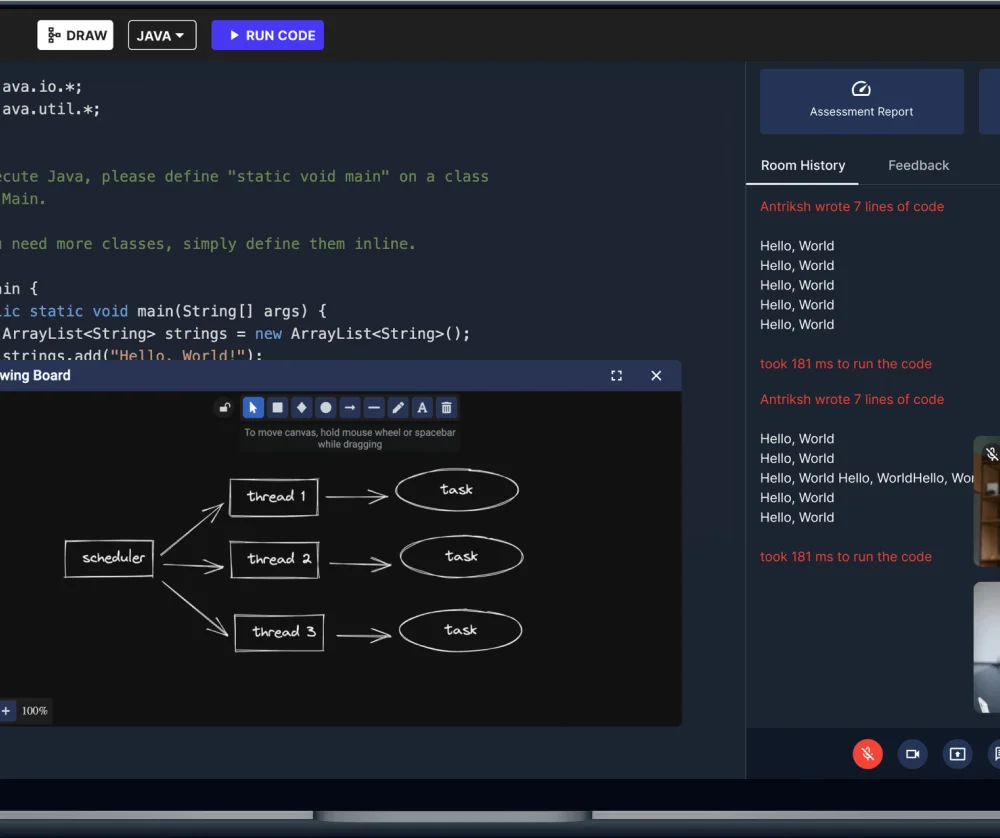Screen dimensions: 1000x838
Task: Unmute the microphone
Action: click(x=867, y=753)
